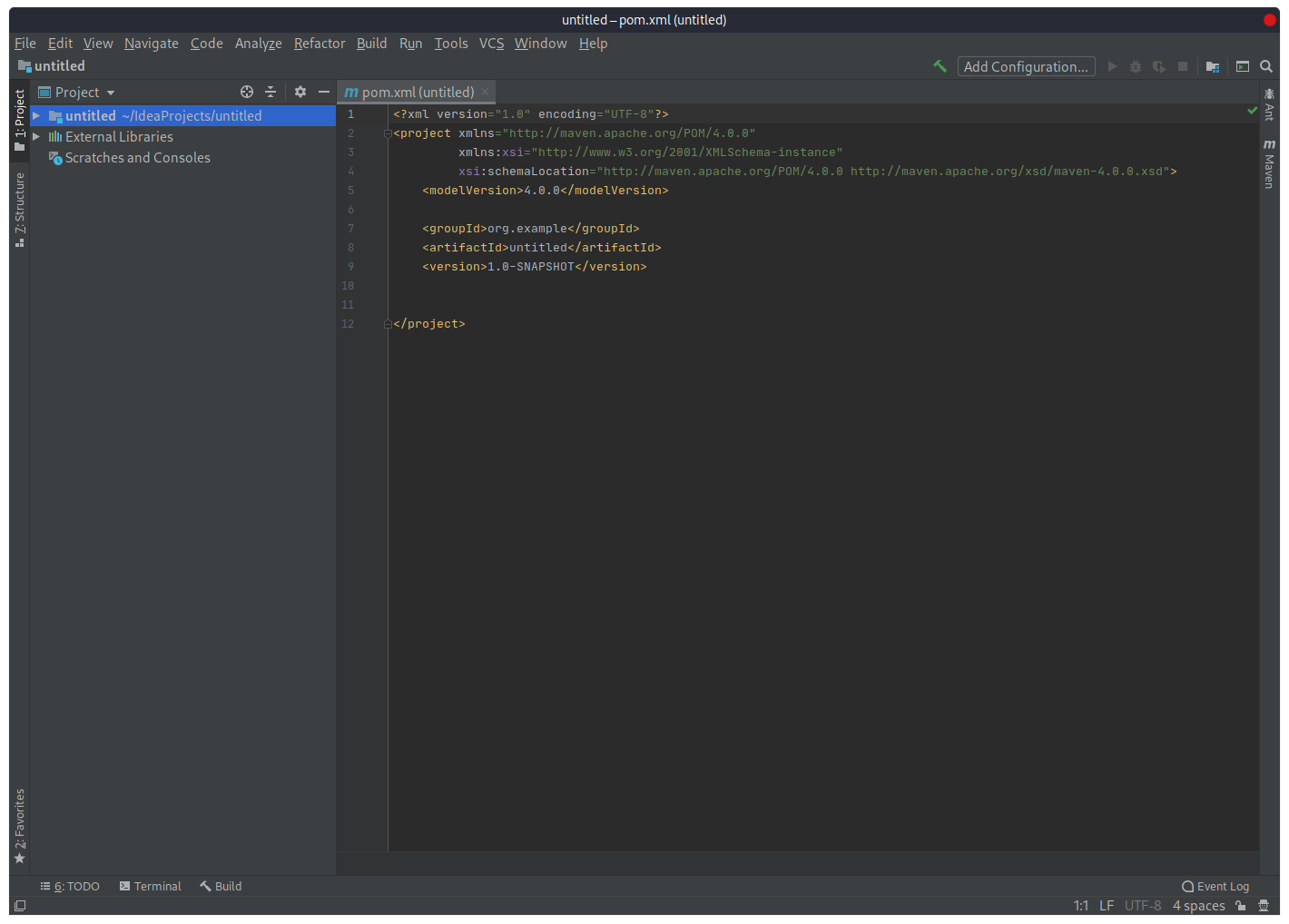Viewport: 1289px width, 924px height.
Task: Toggle the Maven tool window
Action: (1269, 164)
